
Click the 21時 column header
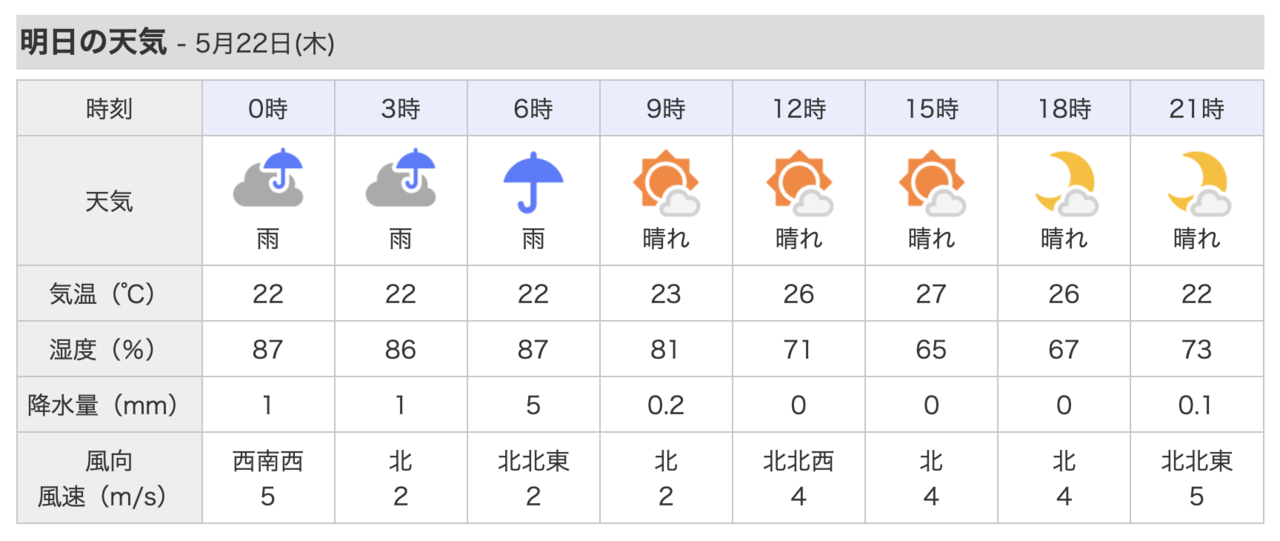(1197, 109)
